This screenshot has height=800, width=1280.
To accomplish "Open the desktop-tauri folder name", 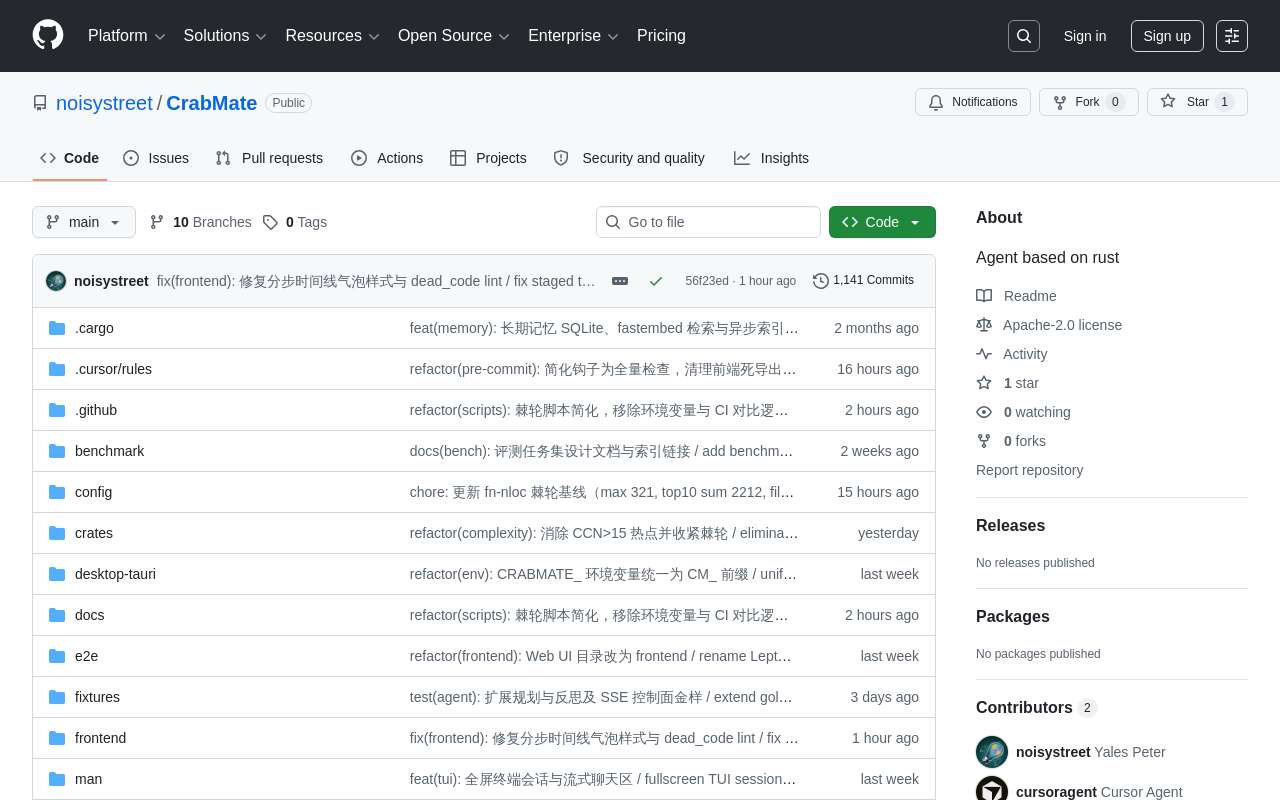I will (x=115, y=574).
